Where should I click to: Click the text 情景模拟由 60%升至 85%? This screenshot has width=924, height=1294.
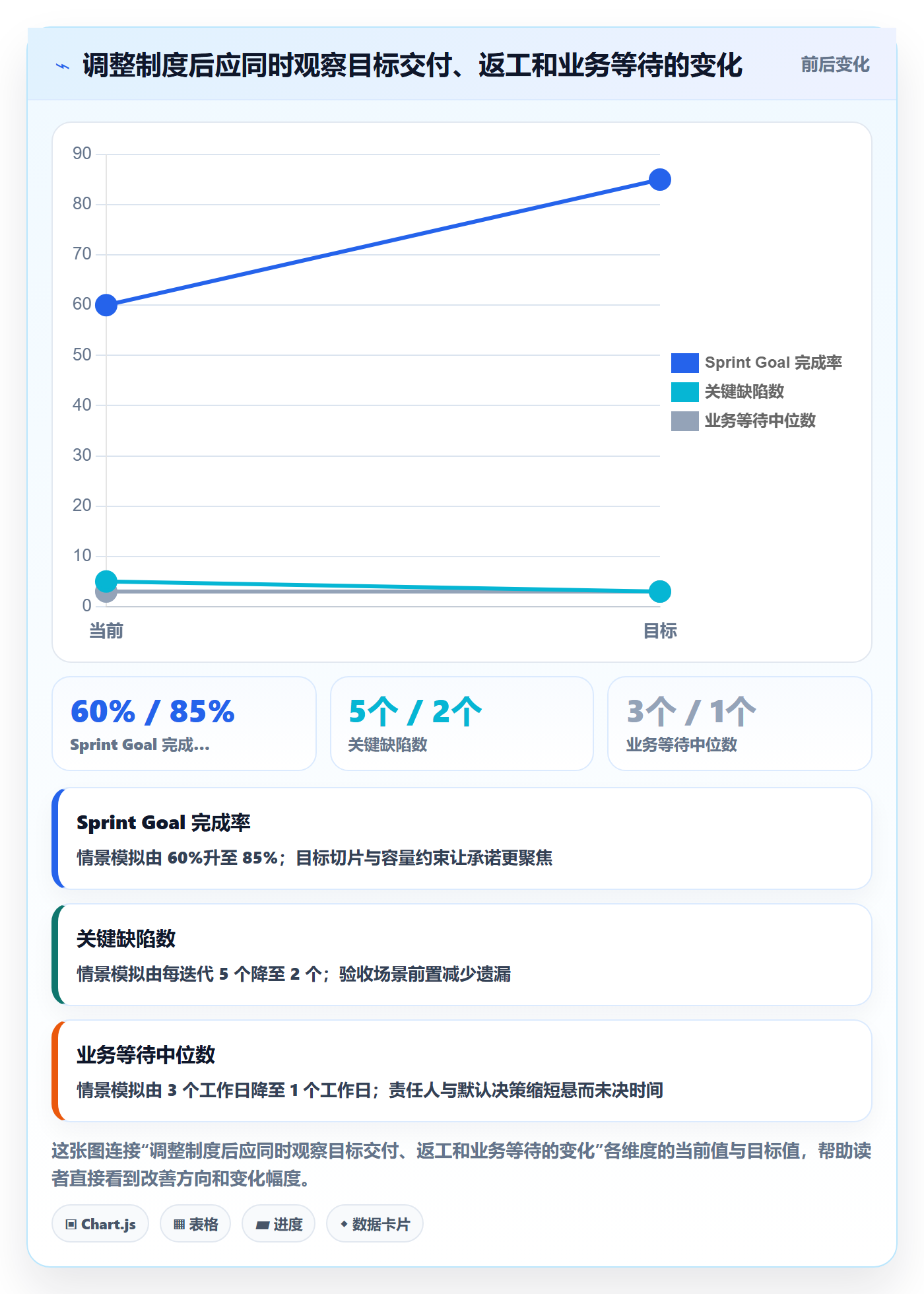(x=177, y=858)
